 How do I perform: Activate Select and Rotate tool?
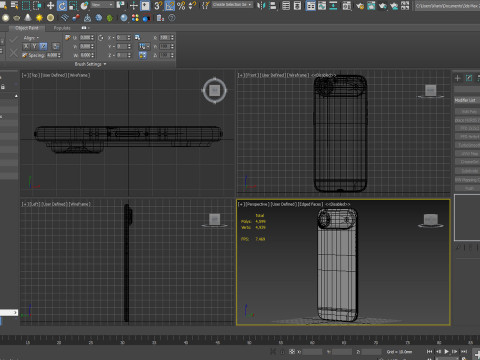[62, 5]
